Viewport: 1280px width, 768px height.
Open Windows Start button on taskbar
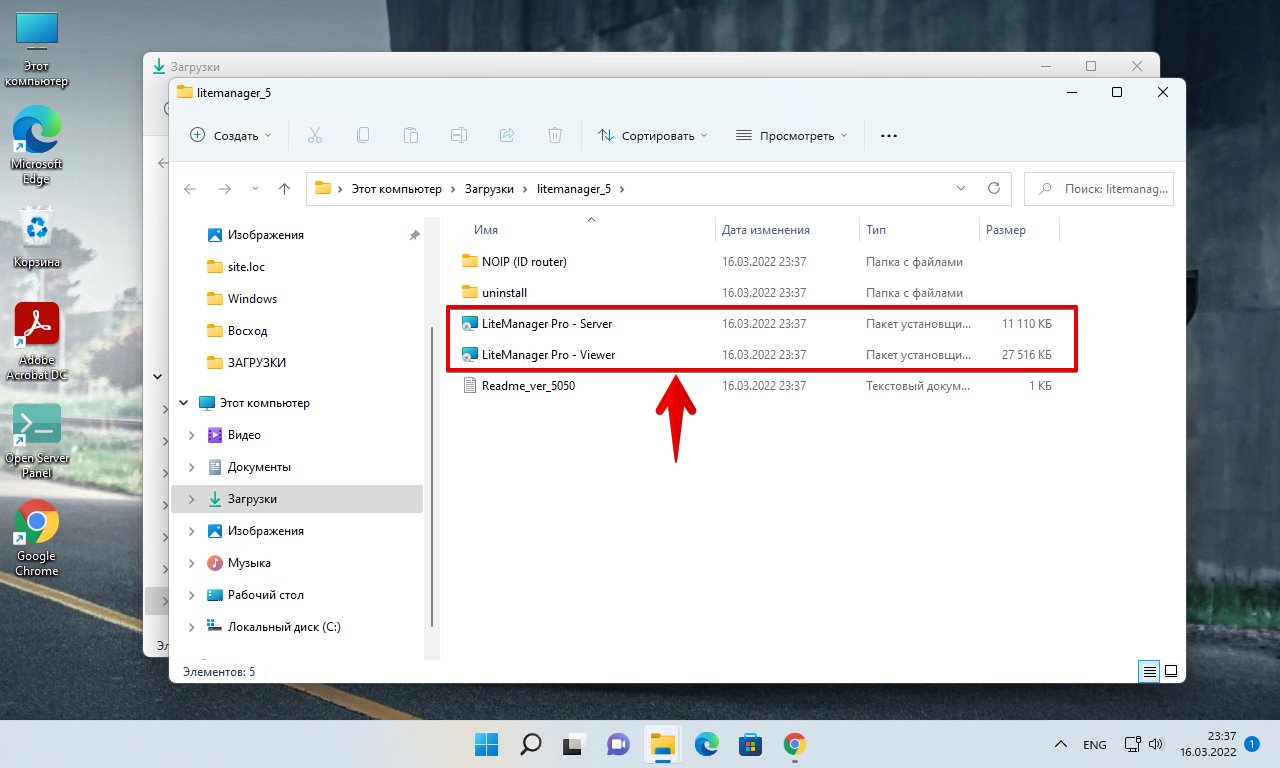coord(486,744)
